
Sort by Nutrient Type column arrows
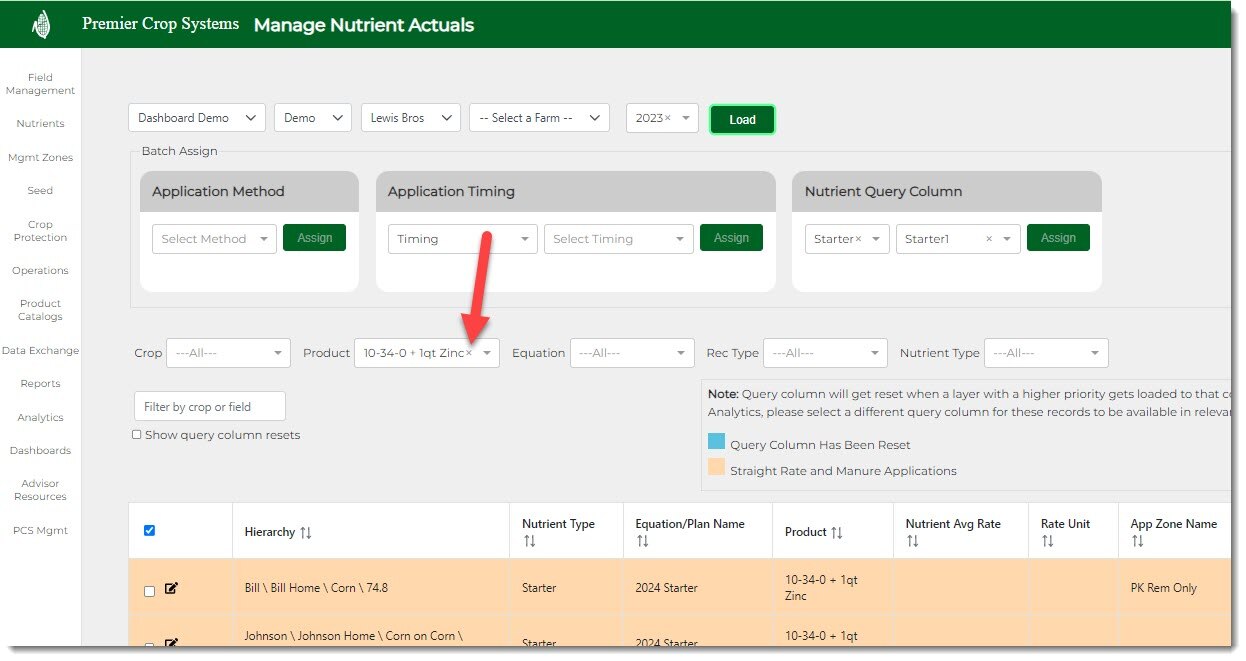[x=529, y=541]
